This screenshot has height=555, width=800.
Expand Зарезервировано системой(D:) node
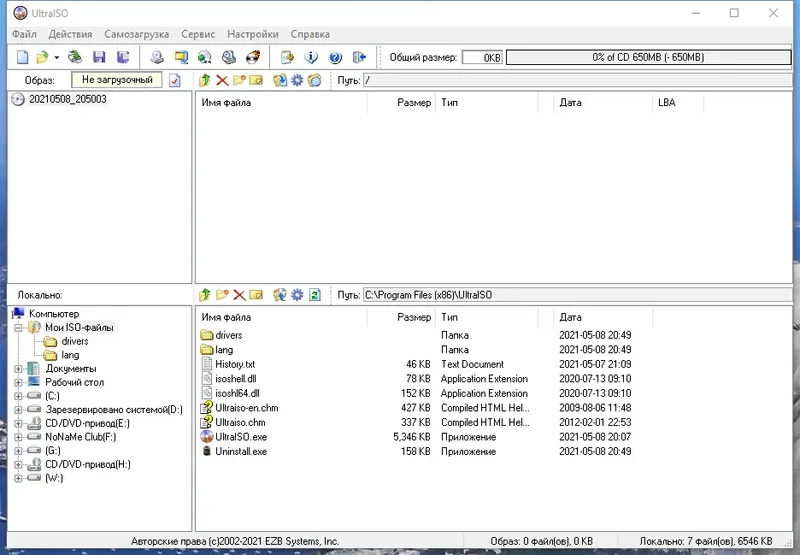[18, 410]
